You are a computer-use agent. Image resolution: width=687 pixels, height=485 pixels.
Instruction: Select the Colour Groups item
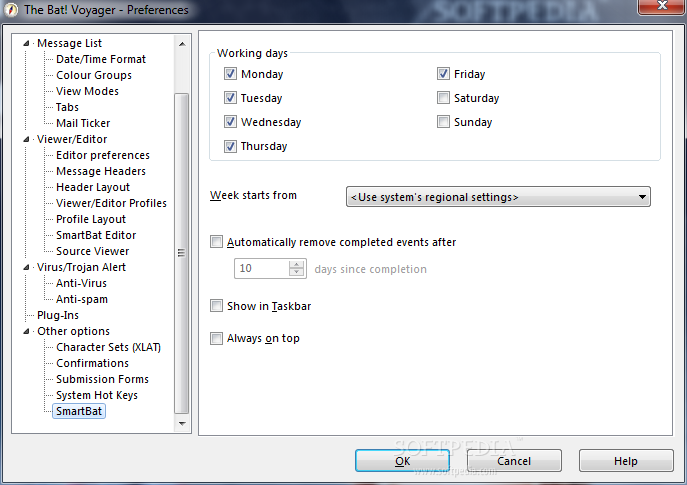coord(94,75)
